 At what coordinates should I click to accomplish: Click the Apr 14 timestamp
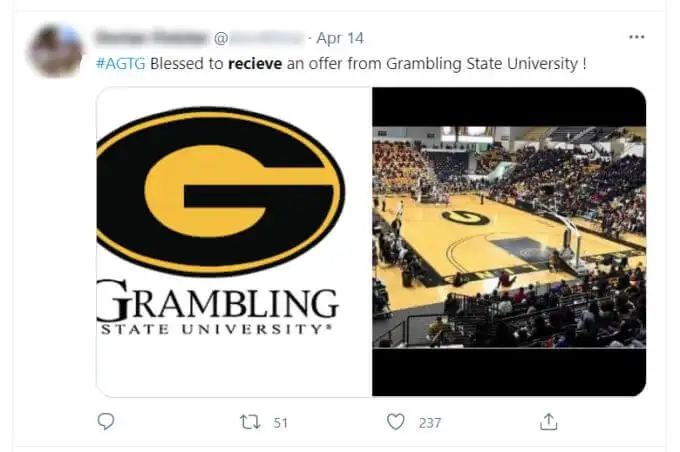click(x=340, y=38)
